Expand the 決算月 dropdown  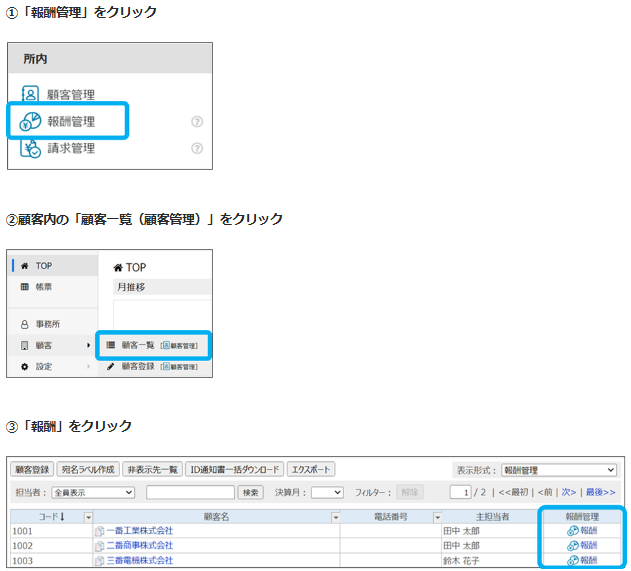[326, 492]
